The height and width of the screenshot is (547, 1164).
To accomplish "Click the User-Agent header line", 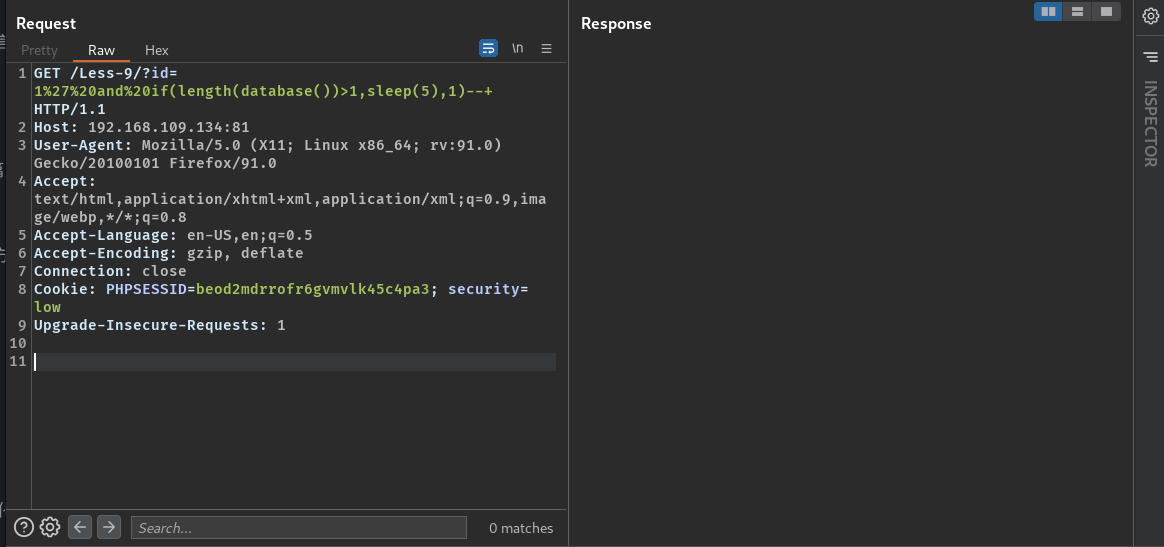I will [268, 145].
